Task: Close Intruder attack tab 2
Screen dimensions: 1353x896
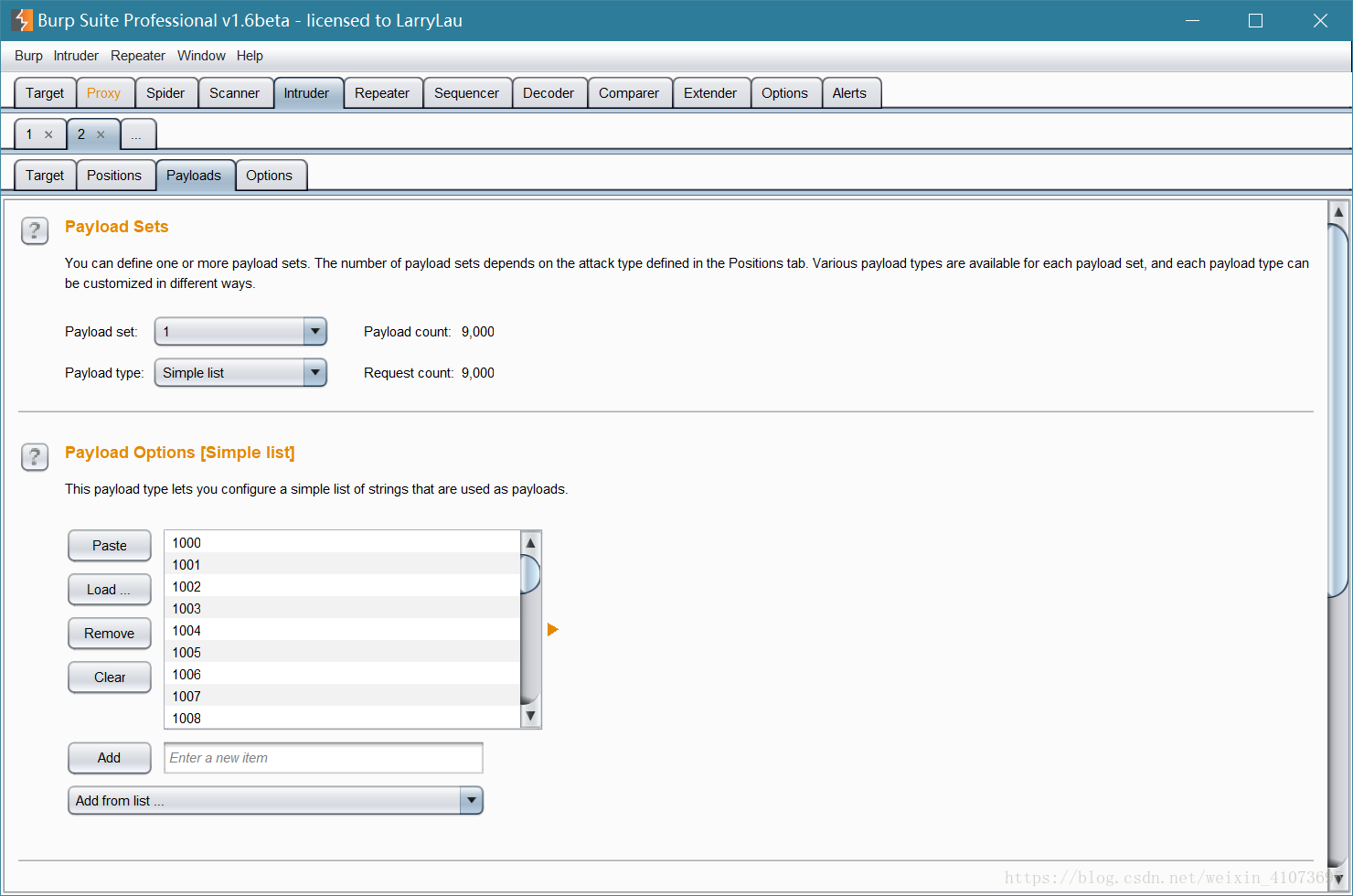Action: click(101, 134)
